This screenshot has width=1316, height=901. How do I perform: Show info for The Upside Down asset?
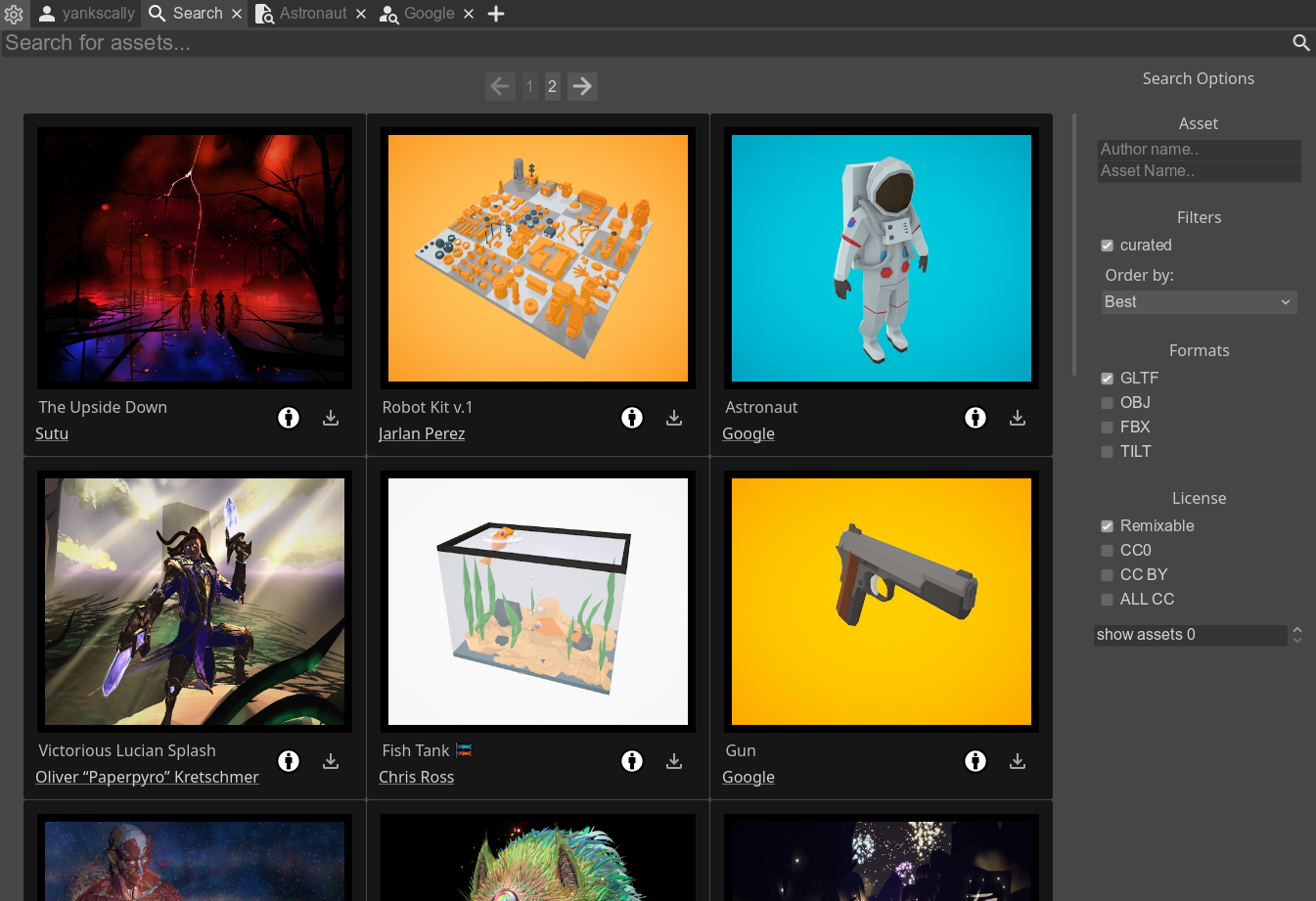289,418
